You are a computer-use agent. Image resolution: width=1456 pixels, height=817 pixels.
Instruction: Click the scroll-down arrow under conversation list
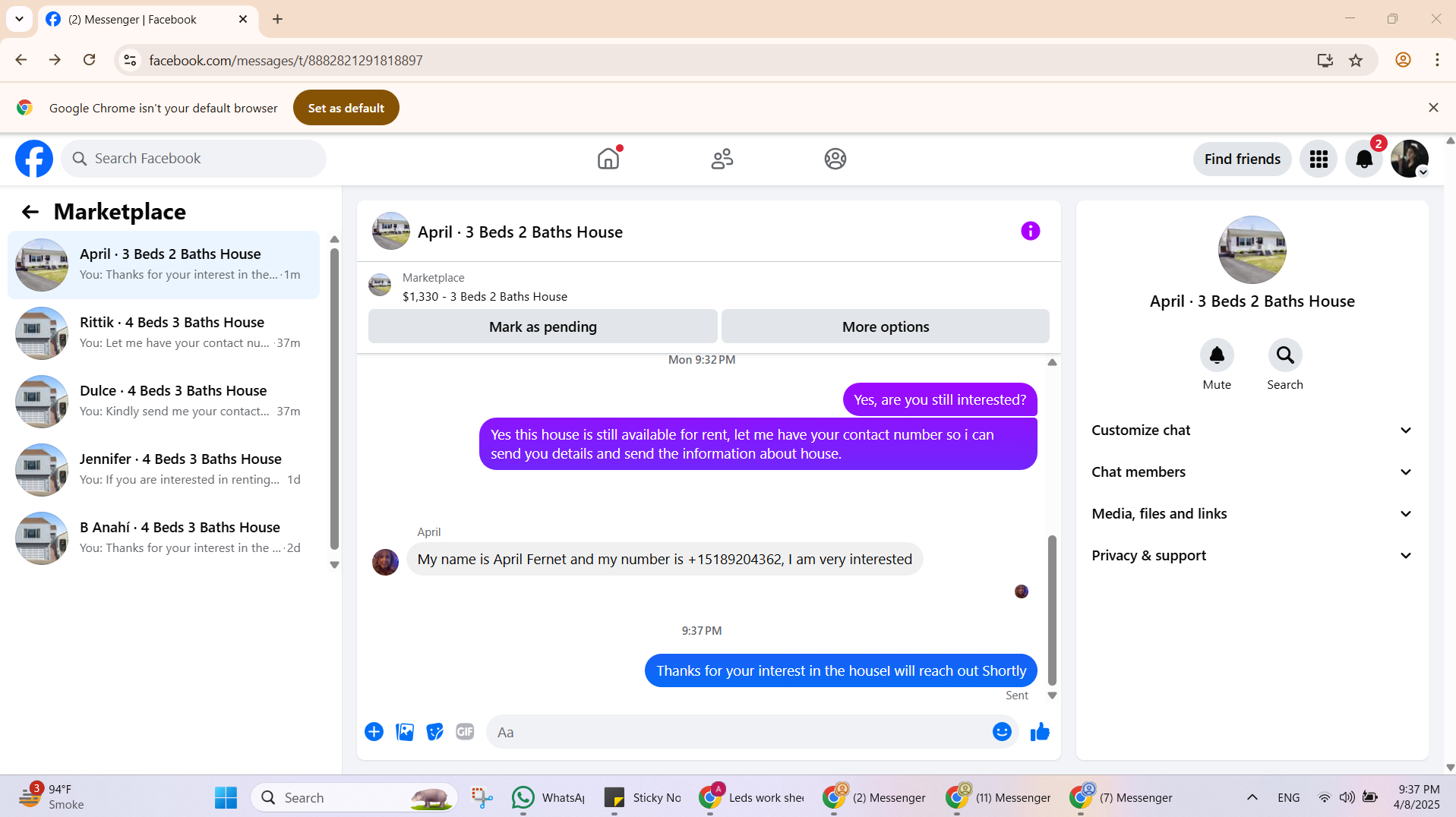tap(334, 565)
